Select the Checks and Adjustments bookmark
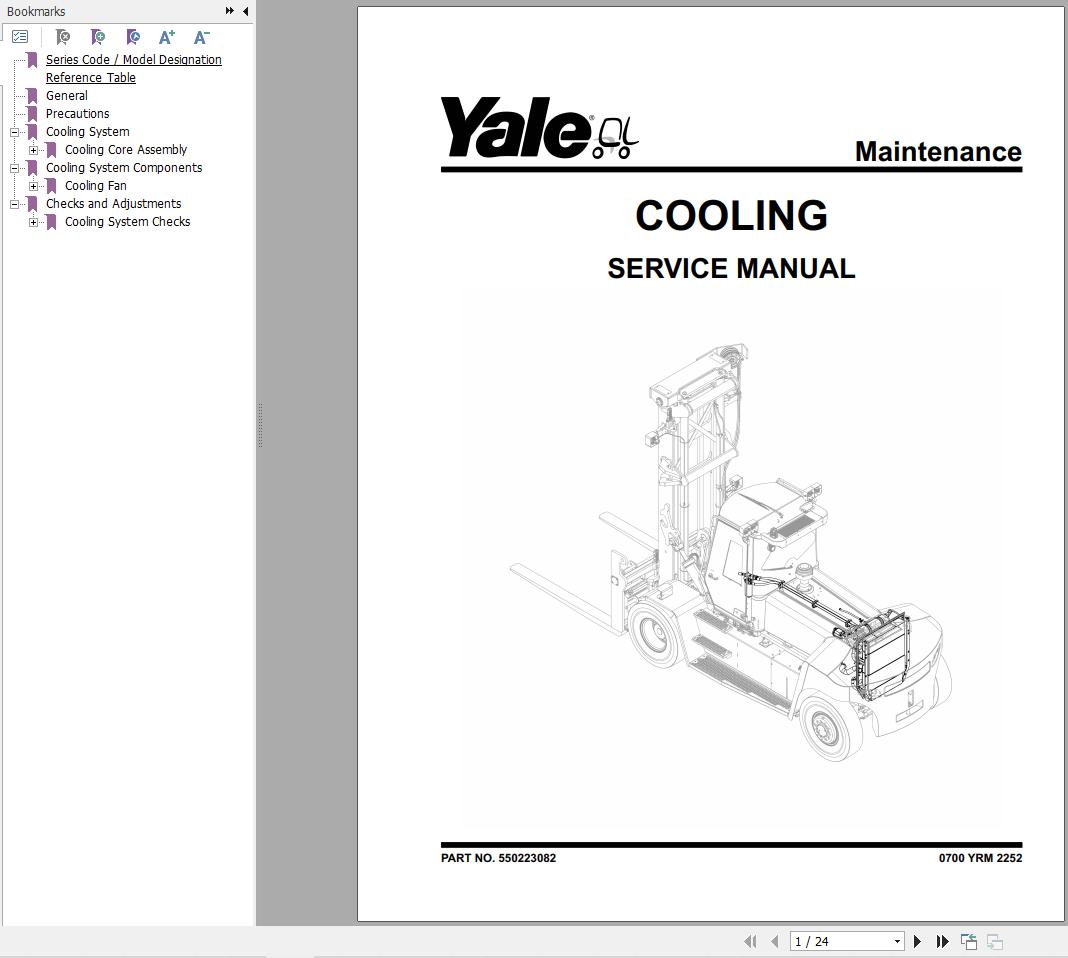 pos(114,204)
